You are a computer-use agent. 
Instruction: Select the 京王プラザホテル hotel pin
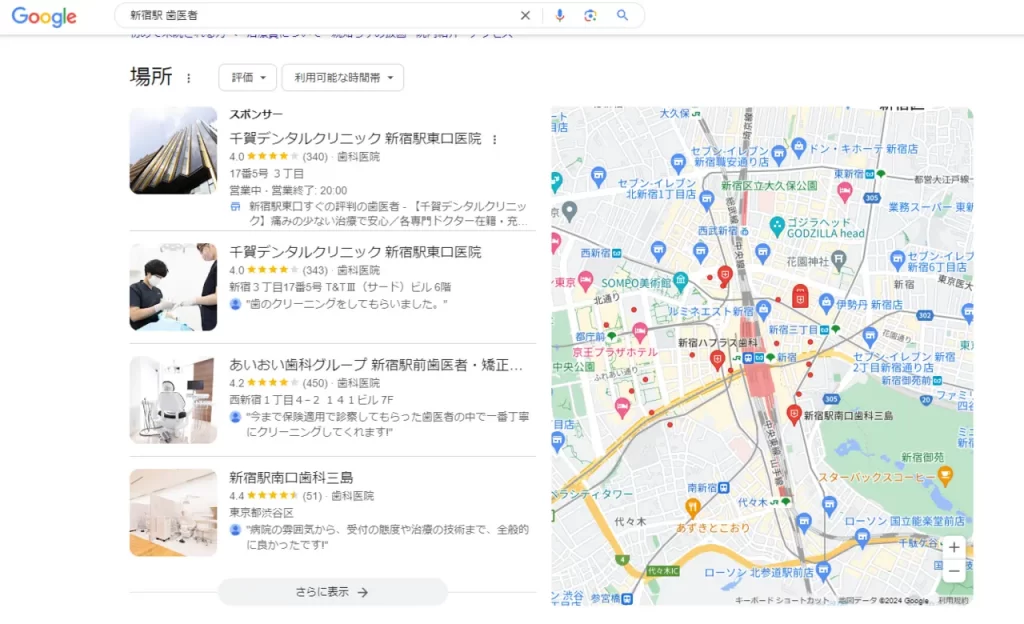coord(640,333)
